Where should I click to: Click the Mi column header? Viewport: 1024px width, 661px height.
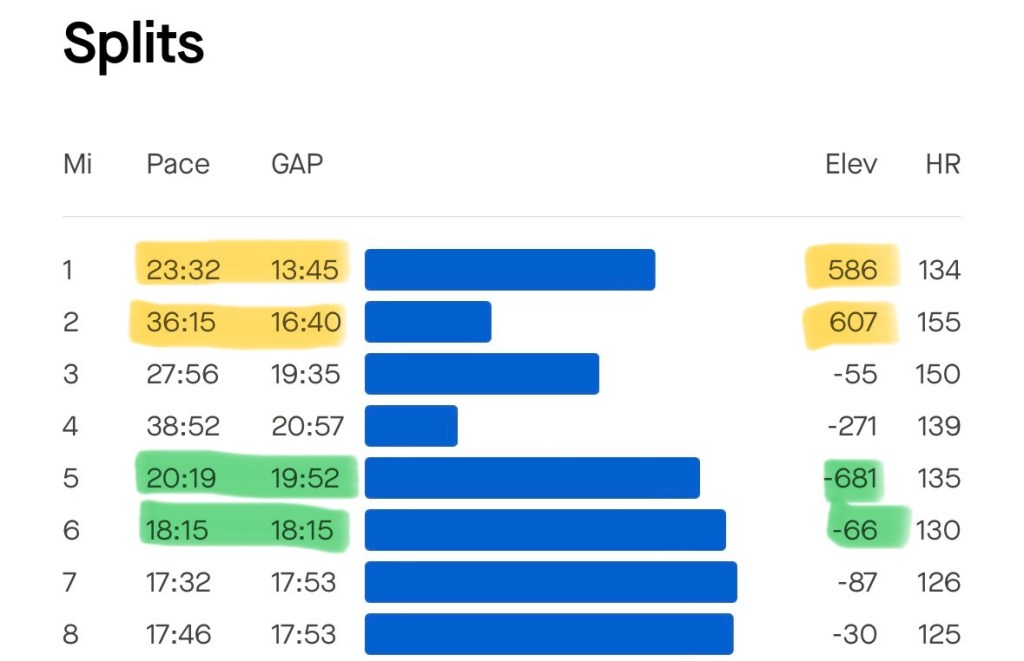point(77,164)
